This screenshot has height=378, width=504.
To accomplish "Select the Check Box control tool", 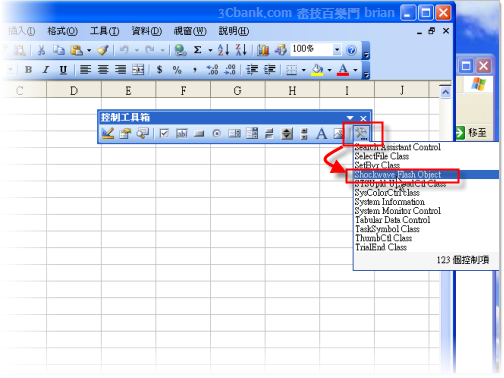I will [x=164, y=134].
